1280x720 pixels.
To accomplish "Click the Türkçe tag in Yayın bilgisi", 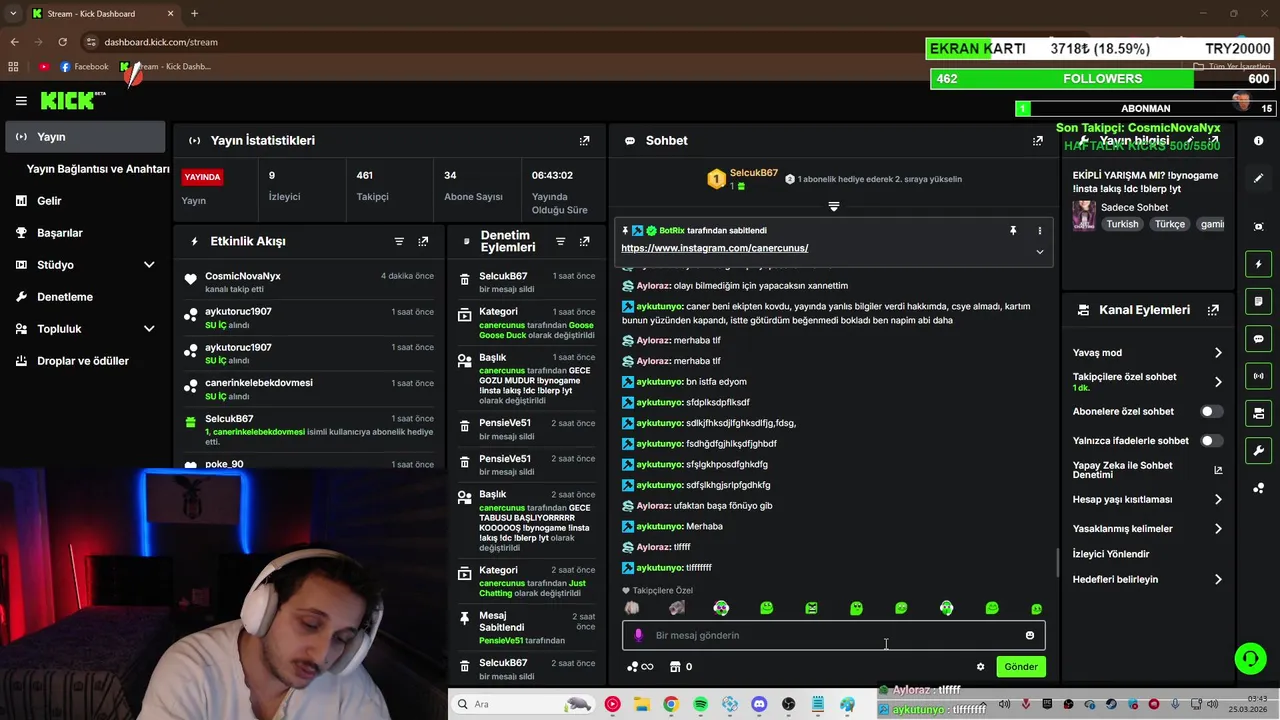I will tap(1170, 224).
